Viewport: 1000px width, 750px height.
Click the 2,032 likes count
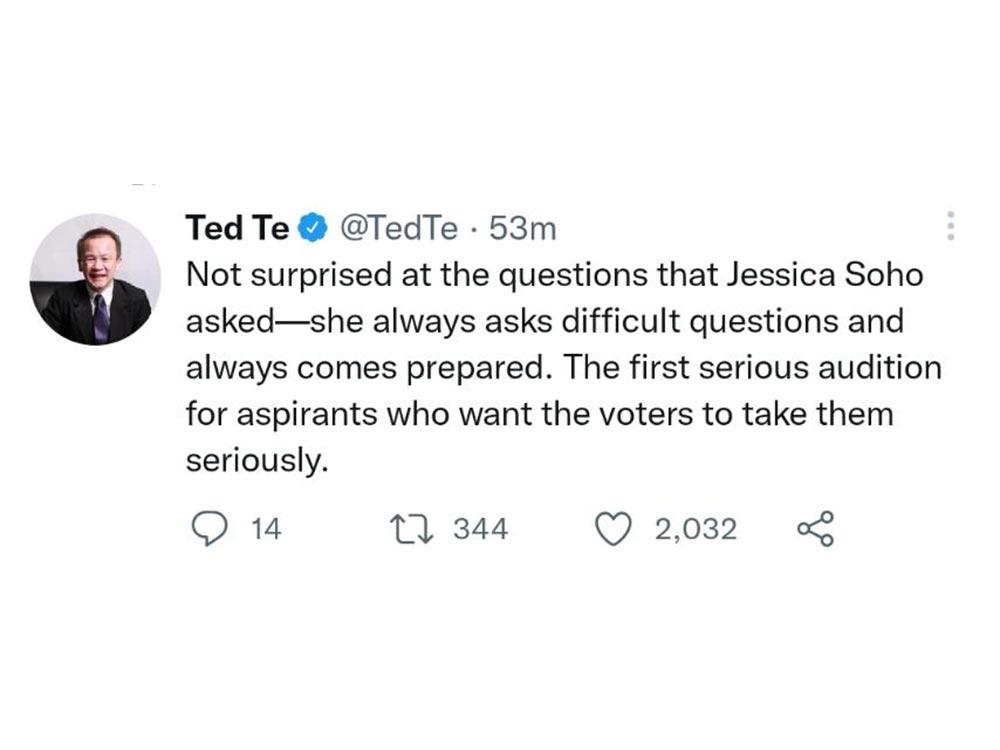pos(696,529)
